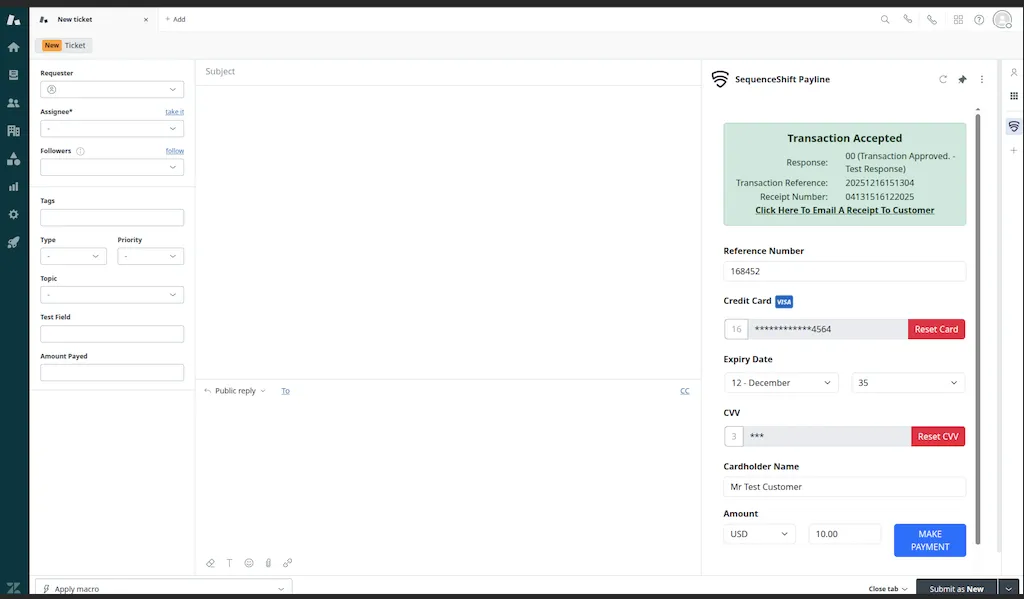Toggle the Public reply option
Image resolution: width=1024 pixels, height=599 pixels.
233,390
